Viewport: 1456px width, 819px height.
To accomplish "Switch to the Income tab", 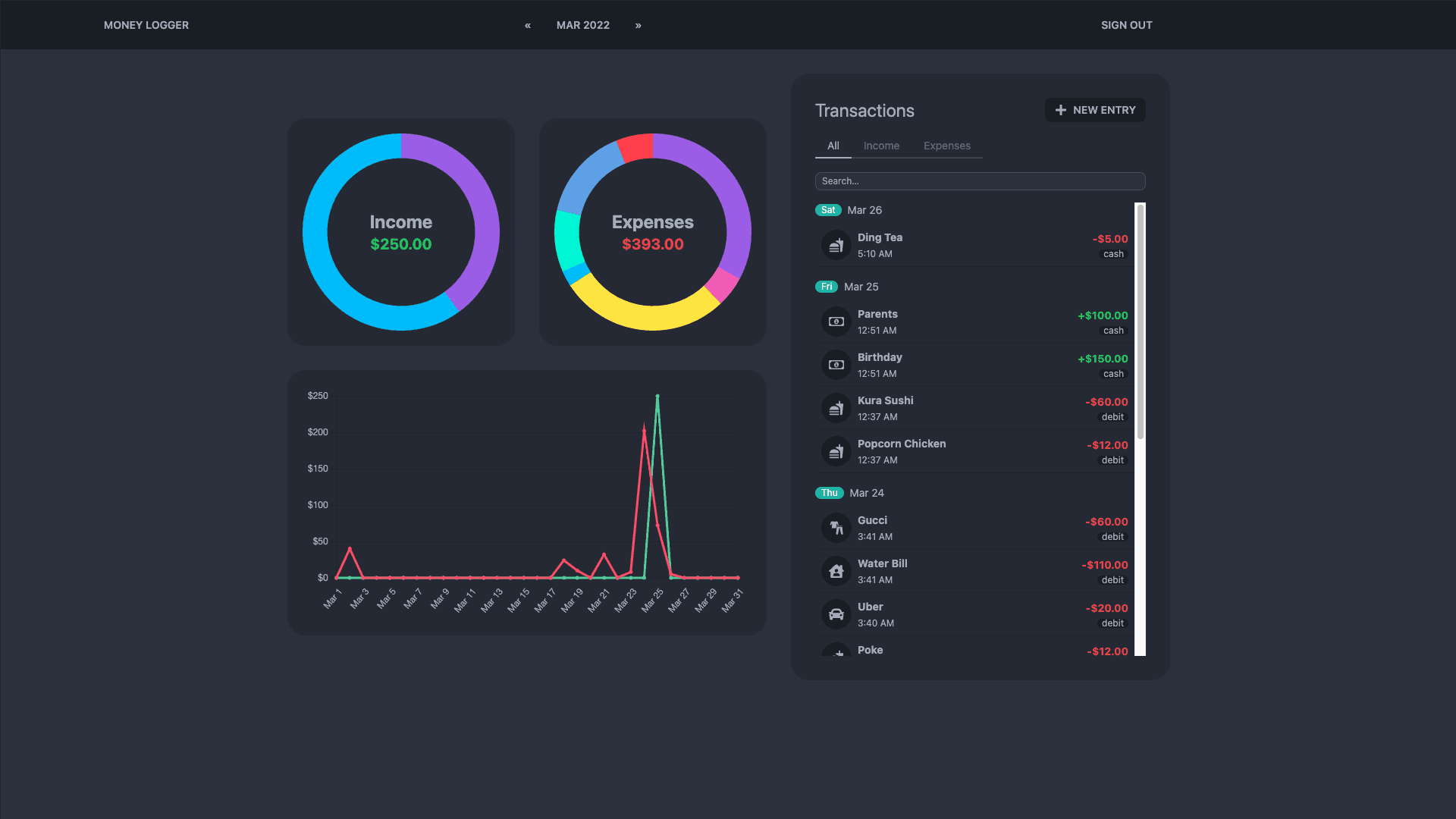I will tap(881, 146).
